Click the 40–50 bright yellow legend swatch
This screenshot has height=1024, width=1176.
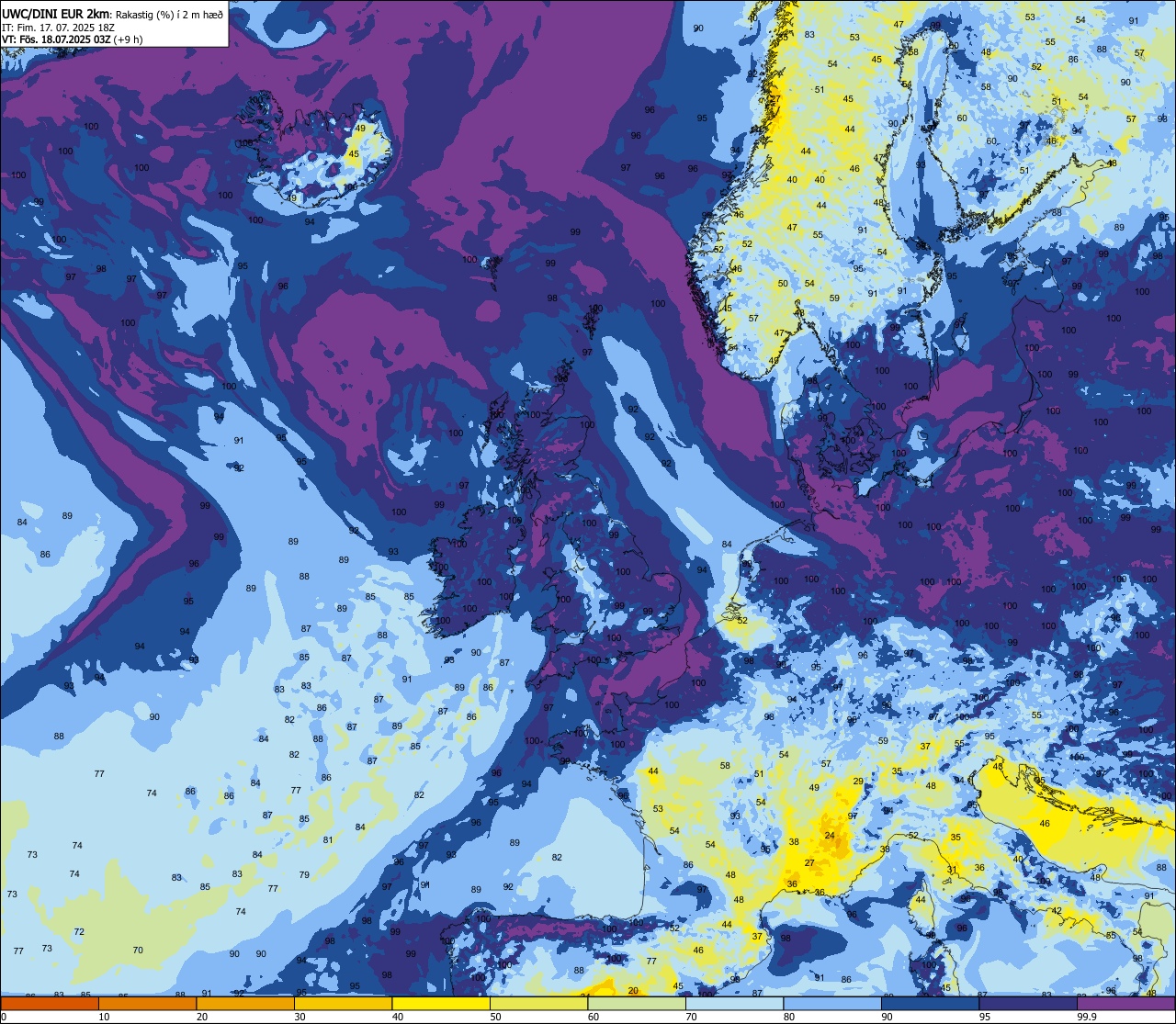[441, 1003]
